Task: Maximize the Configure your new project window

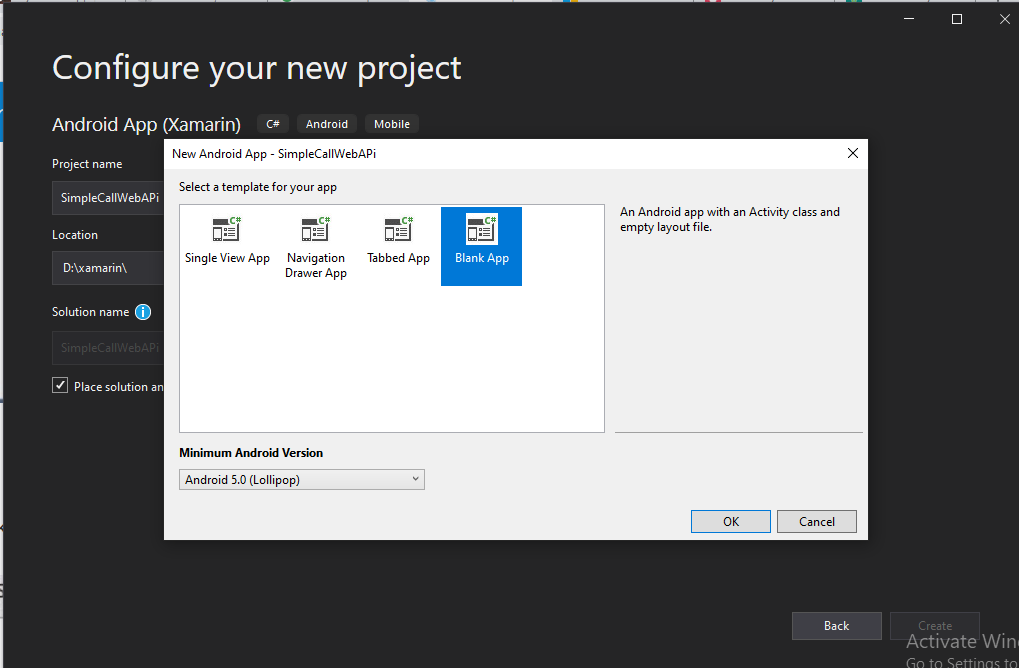Action: pyautogui.click(x=957, y=19)
